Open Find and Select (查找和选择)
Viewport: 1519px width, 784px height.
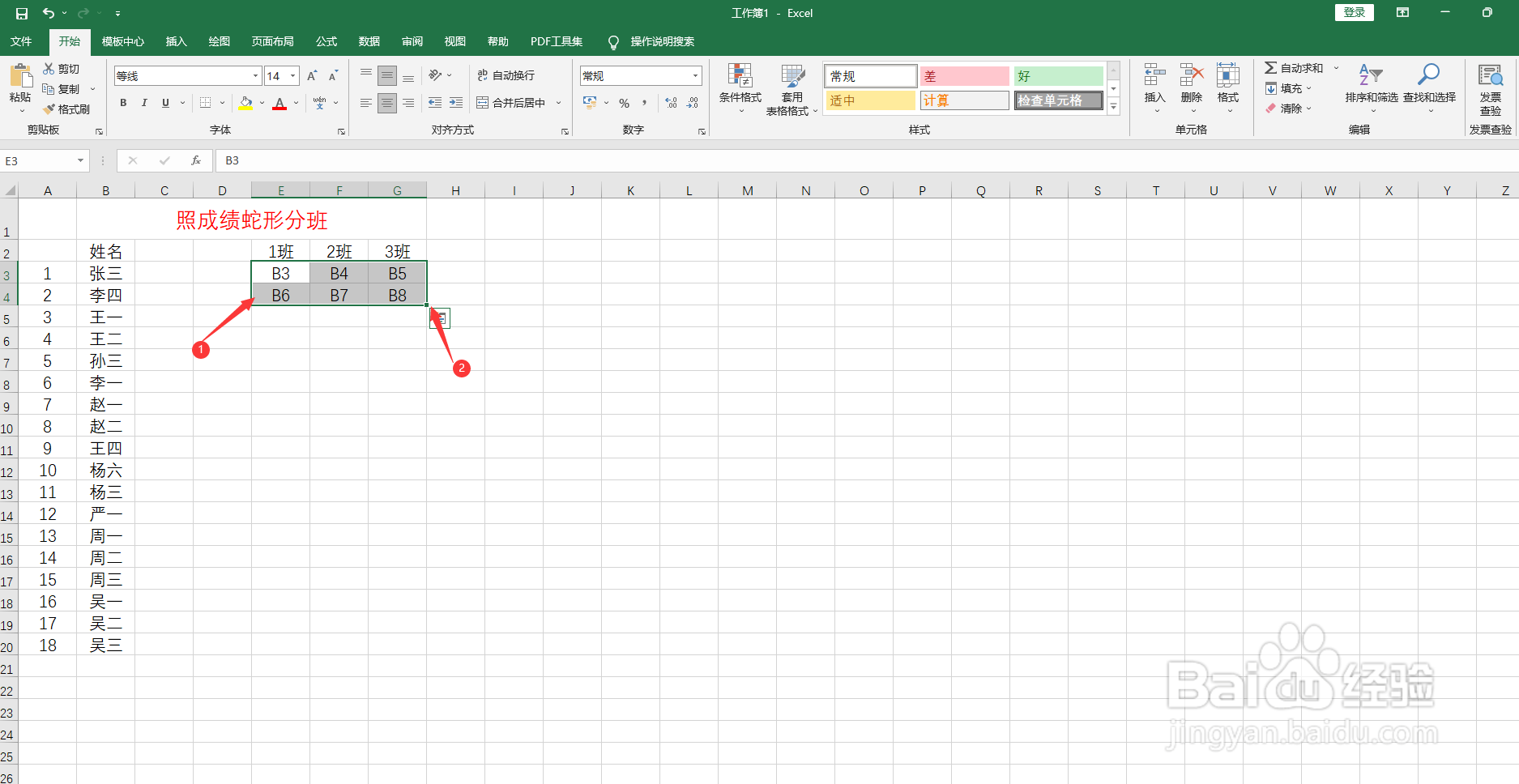(x=1429, y=87)
